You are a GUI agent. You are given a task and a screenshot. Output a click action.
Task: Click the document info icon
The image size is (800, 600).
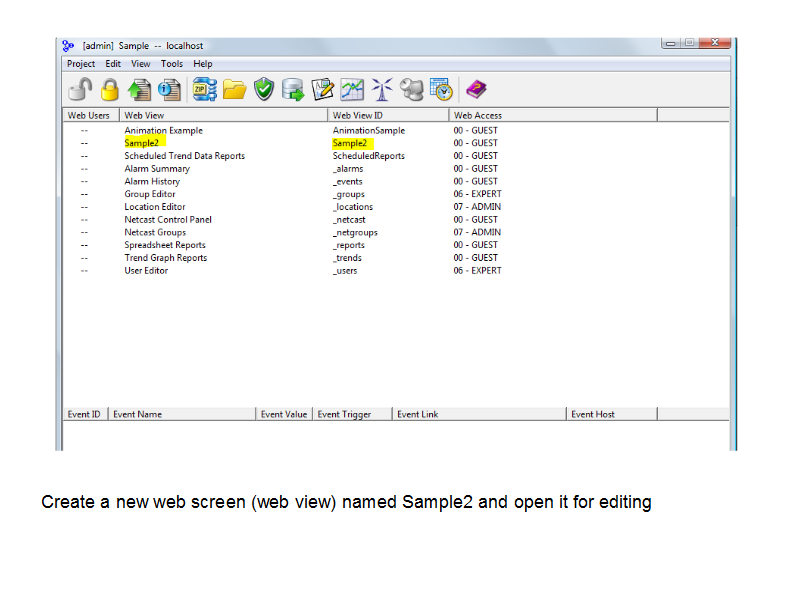click(169, 89)
